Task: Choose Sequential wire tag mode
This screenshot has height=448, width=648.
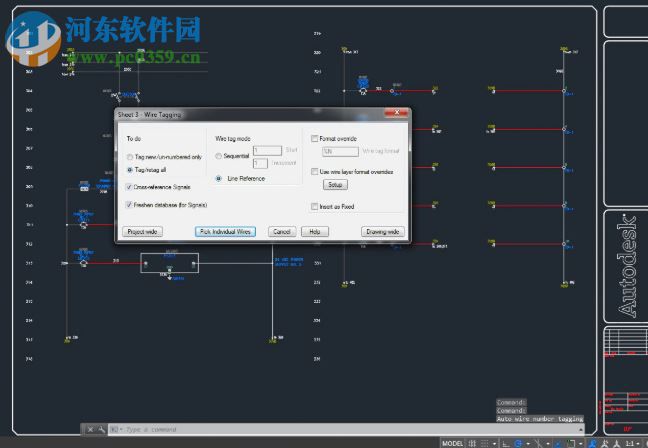Action: point(219,156)
